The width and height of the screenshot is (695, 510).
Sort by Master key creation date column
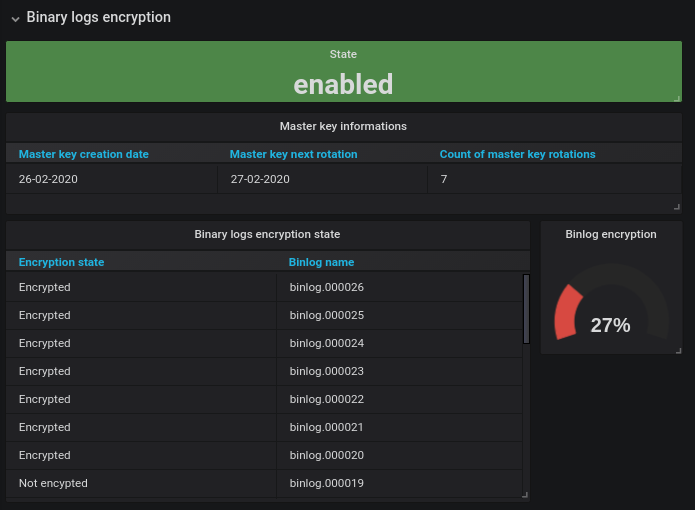pos(84,154)
